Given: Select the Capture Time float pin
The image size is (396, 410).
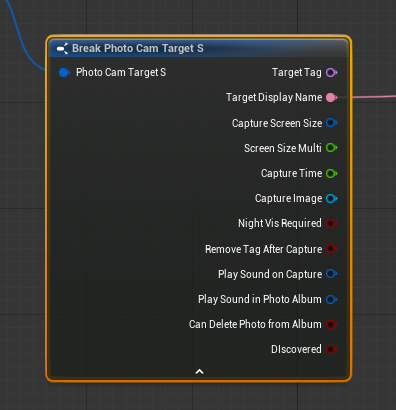Looking at the screenshot, I should 331,173.
